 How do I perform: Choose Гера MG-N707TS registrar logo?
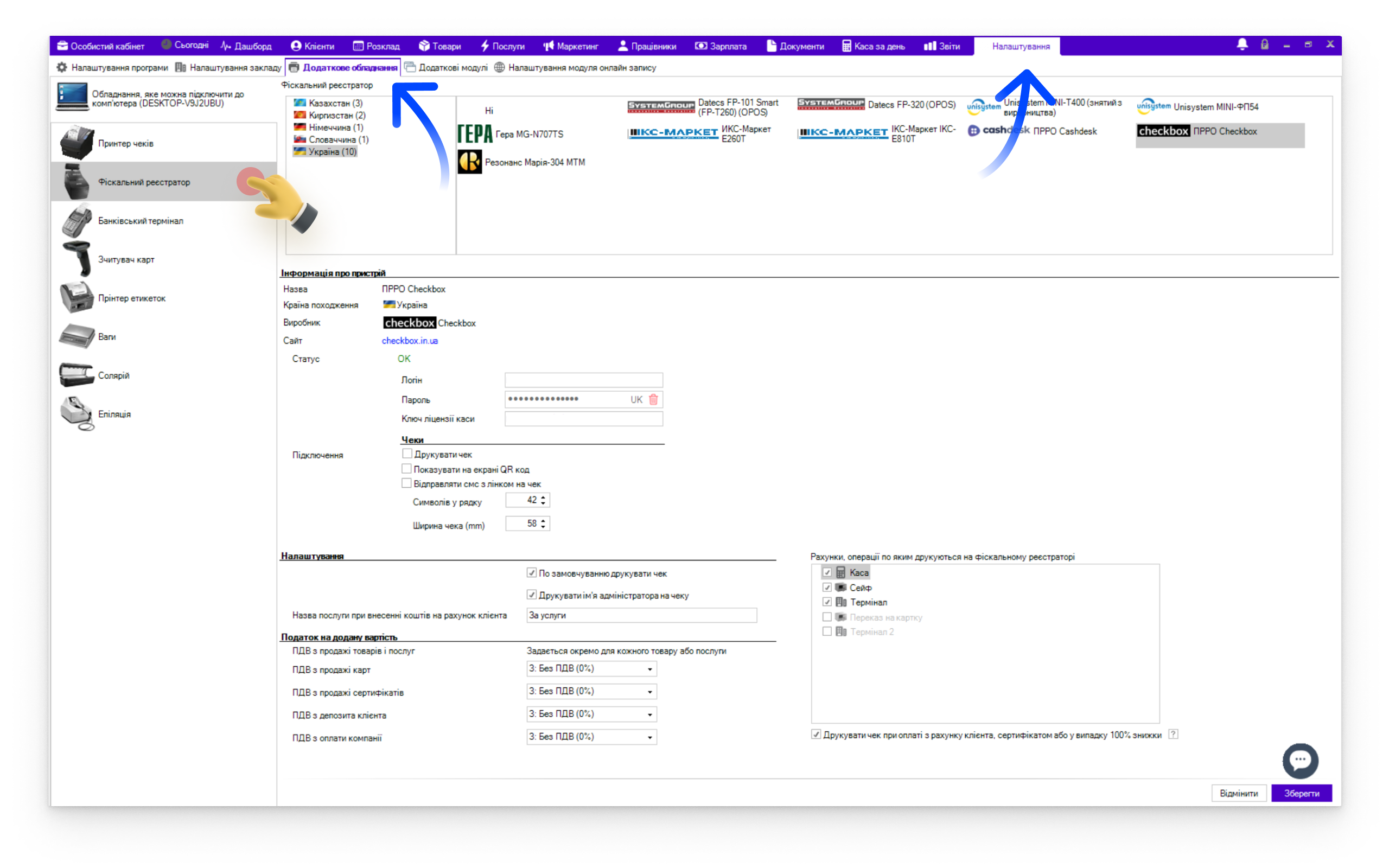pyautogui.click(x=475, y=134)
